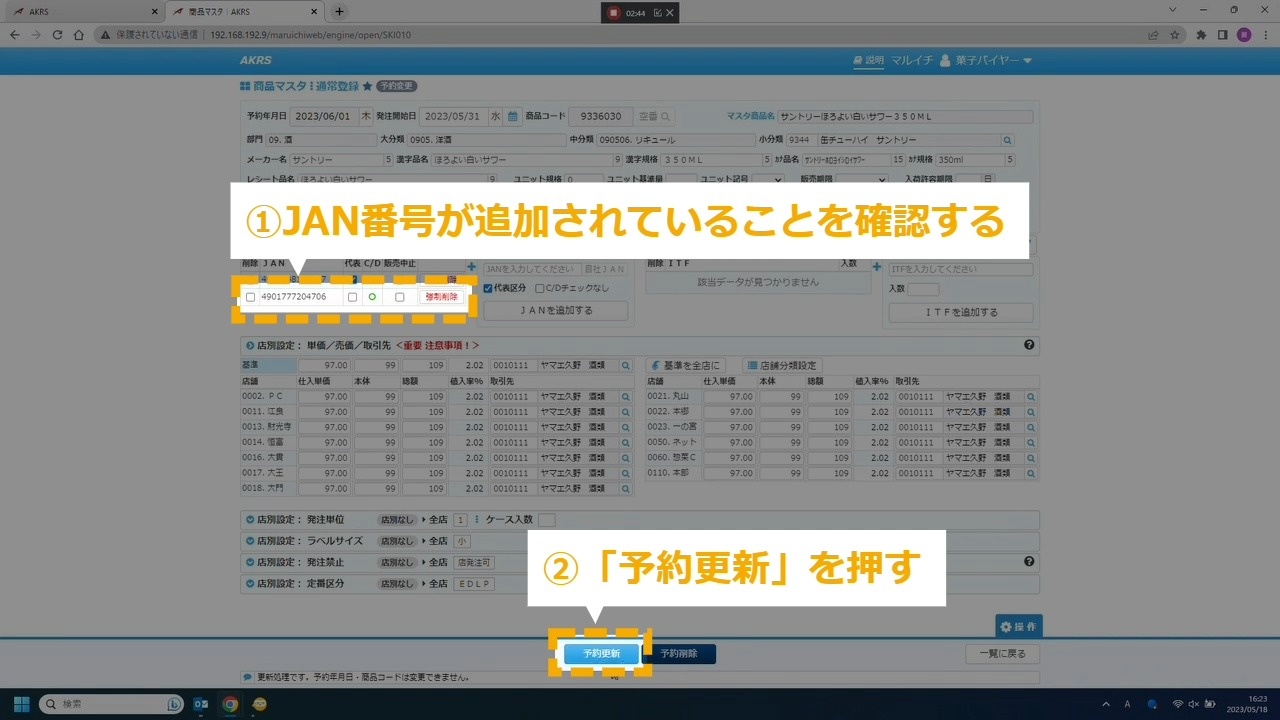This screenshot has width=1280, height=720.
Task: Click the calendar icon beside 発注開始日
Action: tap(513, 116)
